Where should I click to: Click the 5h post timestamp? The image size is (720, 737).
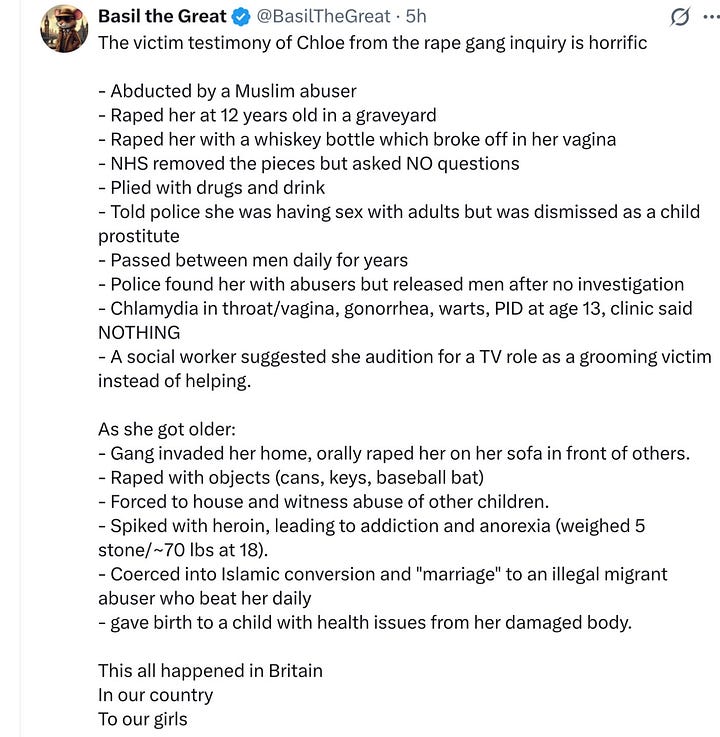(416, 16)
